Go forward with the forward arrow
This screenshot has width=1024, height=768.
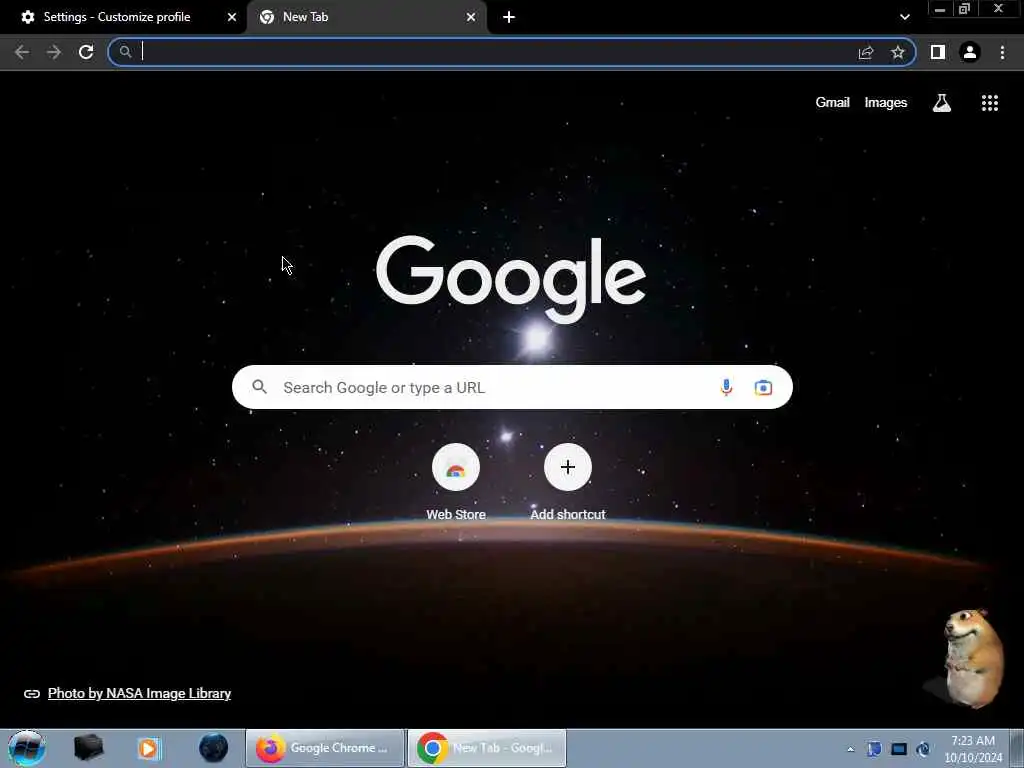click(54, 52)
